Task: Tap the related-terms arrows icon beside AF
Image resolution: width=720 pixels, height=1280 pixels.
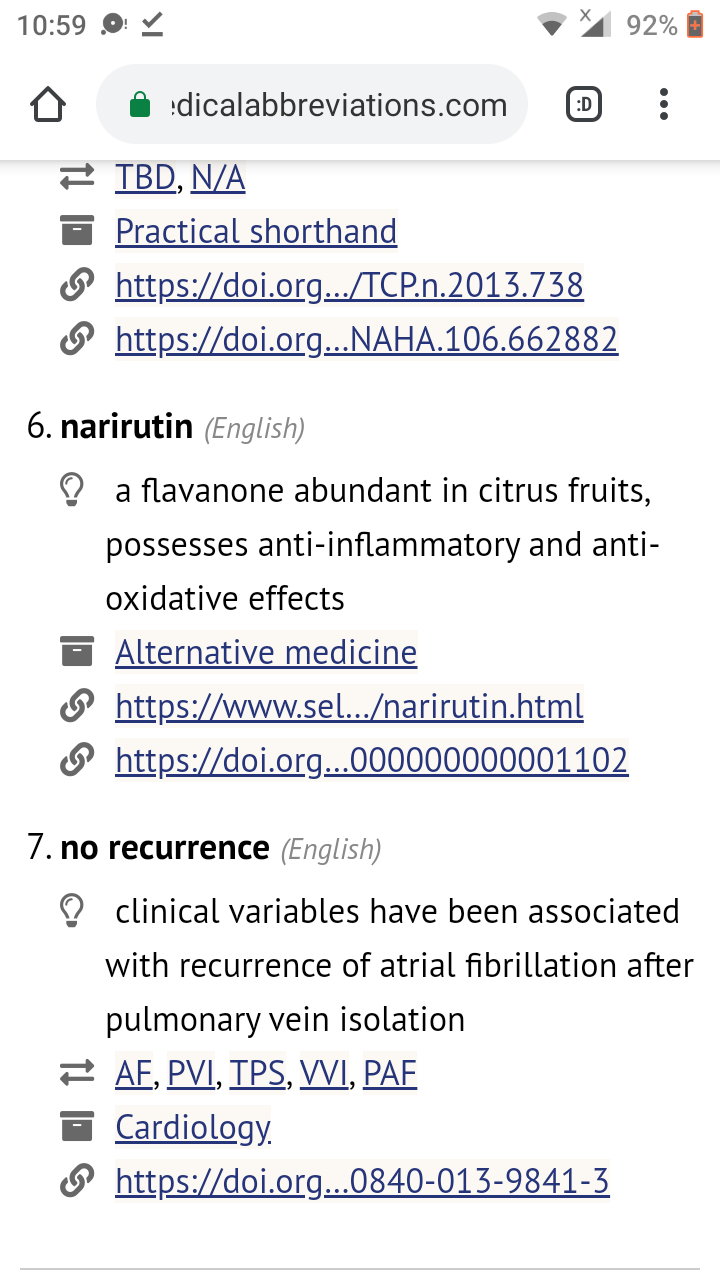Action: coord(76,1074)
